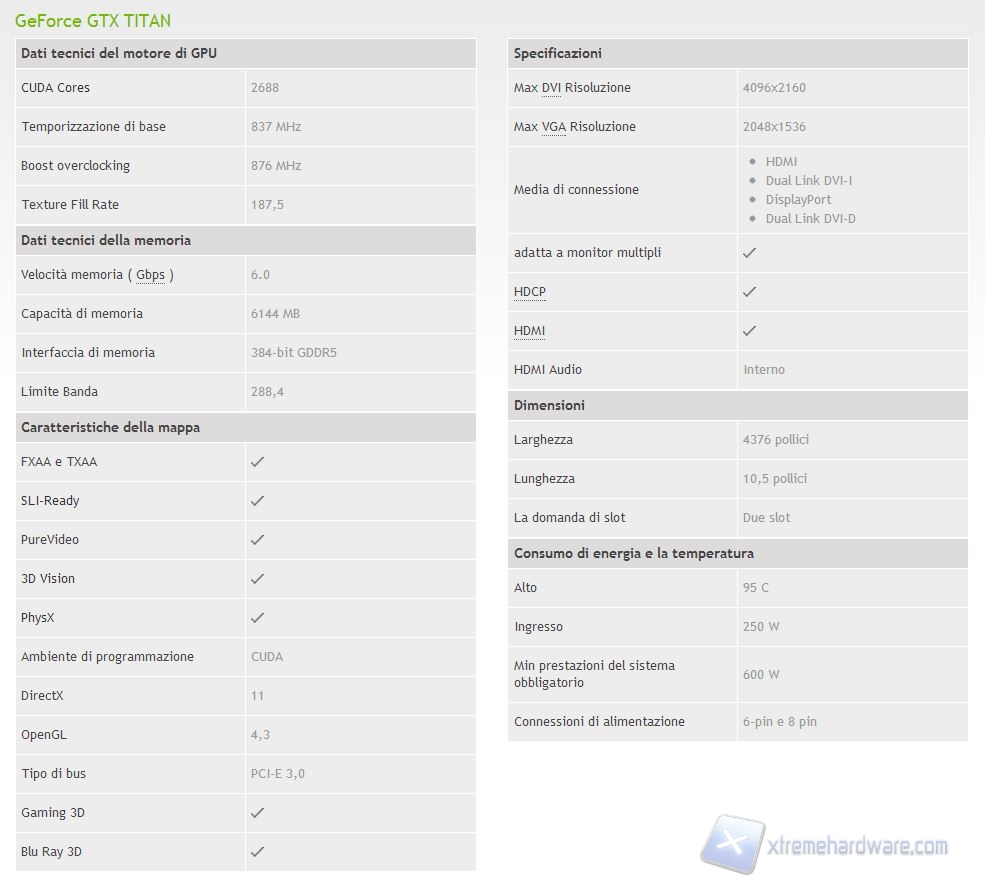Click the 3D Vision checkmark icon
Screen dimensions: 985x879
257,579
